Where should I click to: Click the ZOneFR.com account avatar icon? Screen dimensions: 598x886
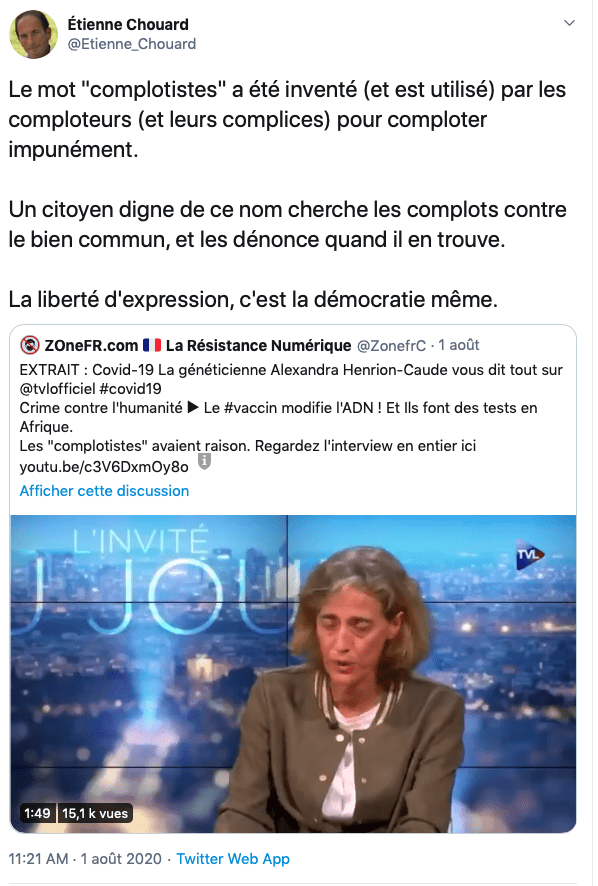click(29, 345)
